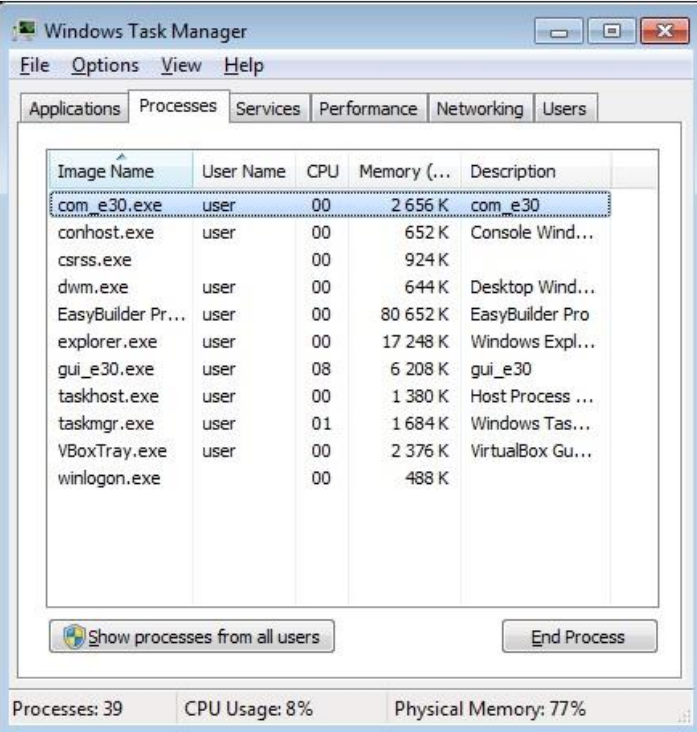Switch to the Services tab

coord(268,109)
